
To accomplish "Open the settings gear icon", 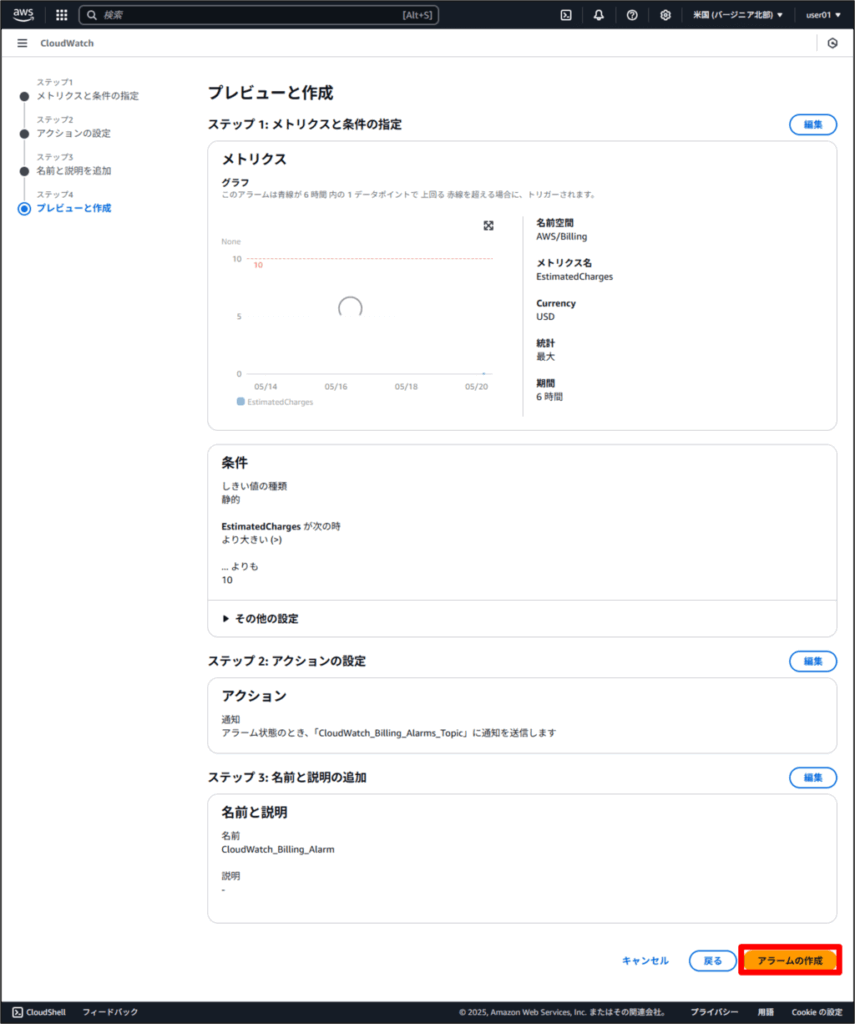I will (x=665, y=15).
